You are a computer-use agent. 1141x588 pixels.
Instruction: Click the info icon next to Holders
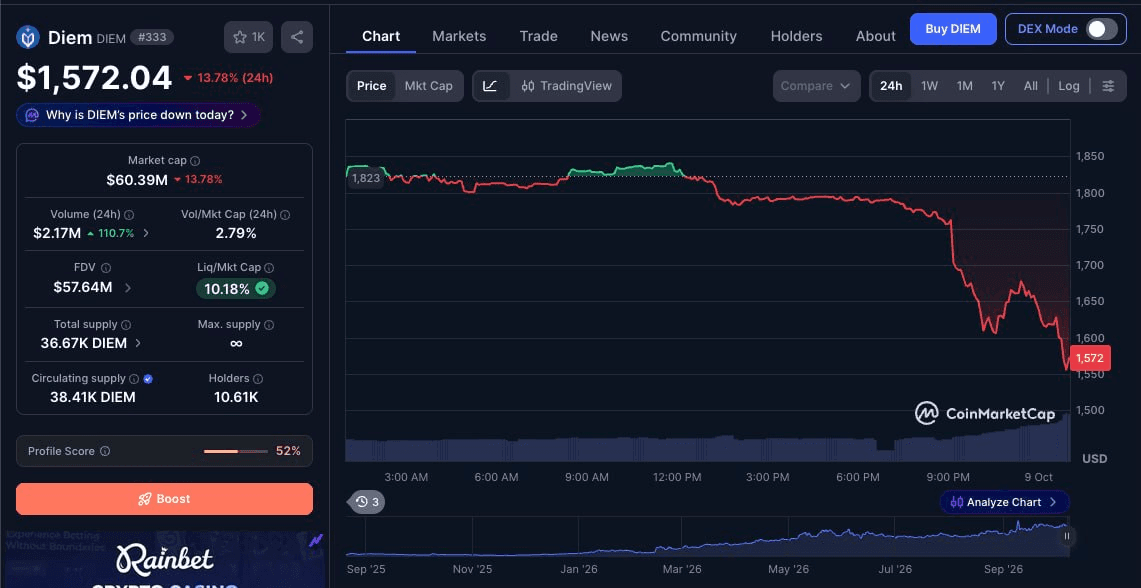(x=258, y=378)
